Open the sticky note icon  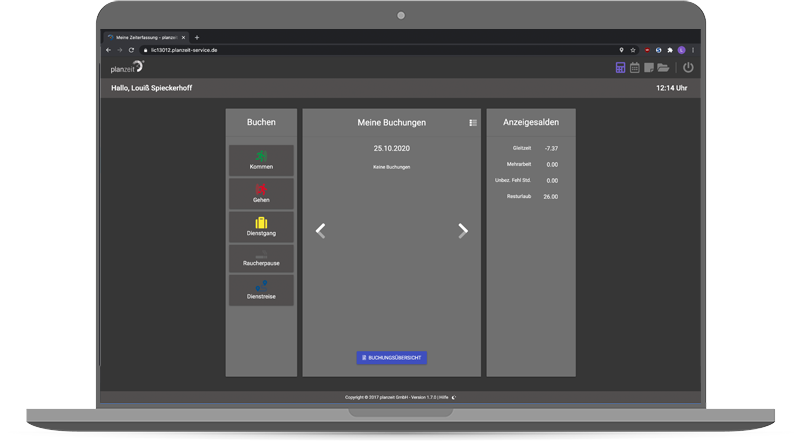pyautogui.click(x=648, y=67)
